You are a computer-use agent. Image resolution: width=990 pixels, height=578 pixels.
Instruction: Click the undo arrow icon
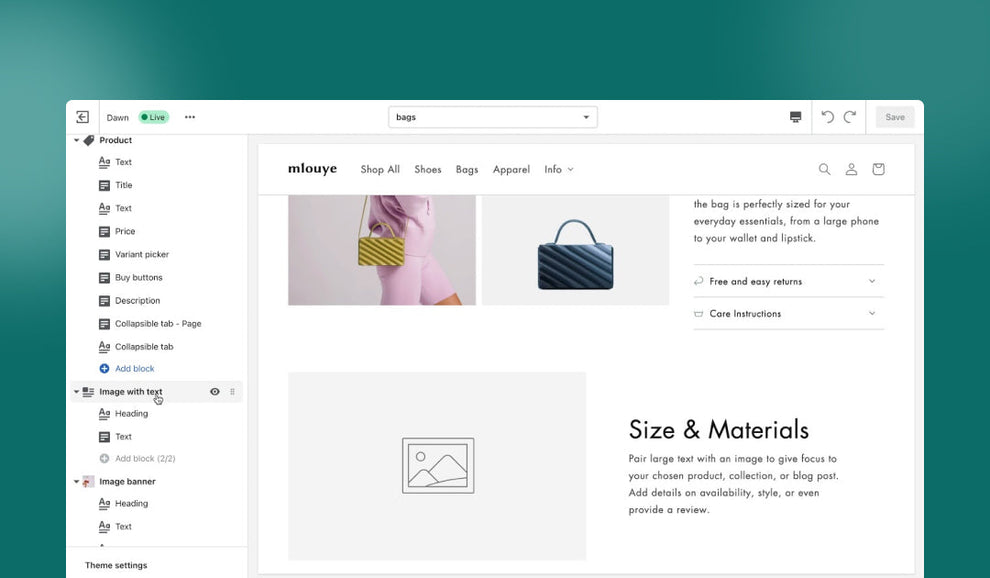coord(827,117)
